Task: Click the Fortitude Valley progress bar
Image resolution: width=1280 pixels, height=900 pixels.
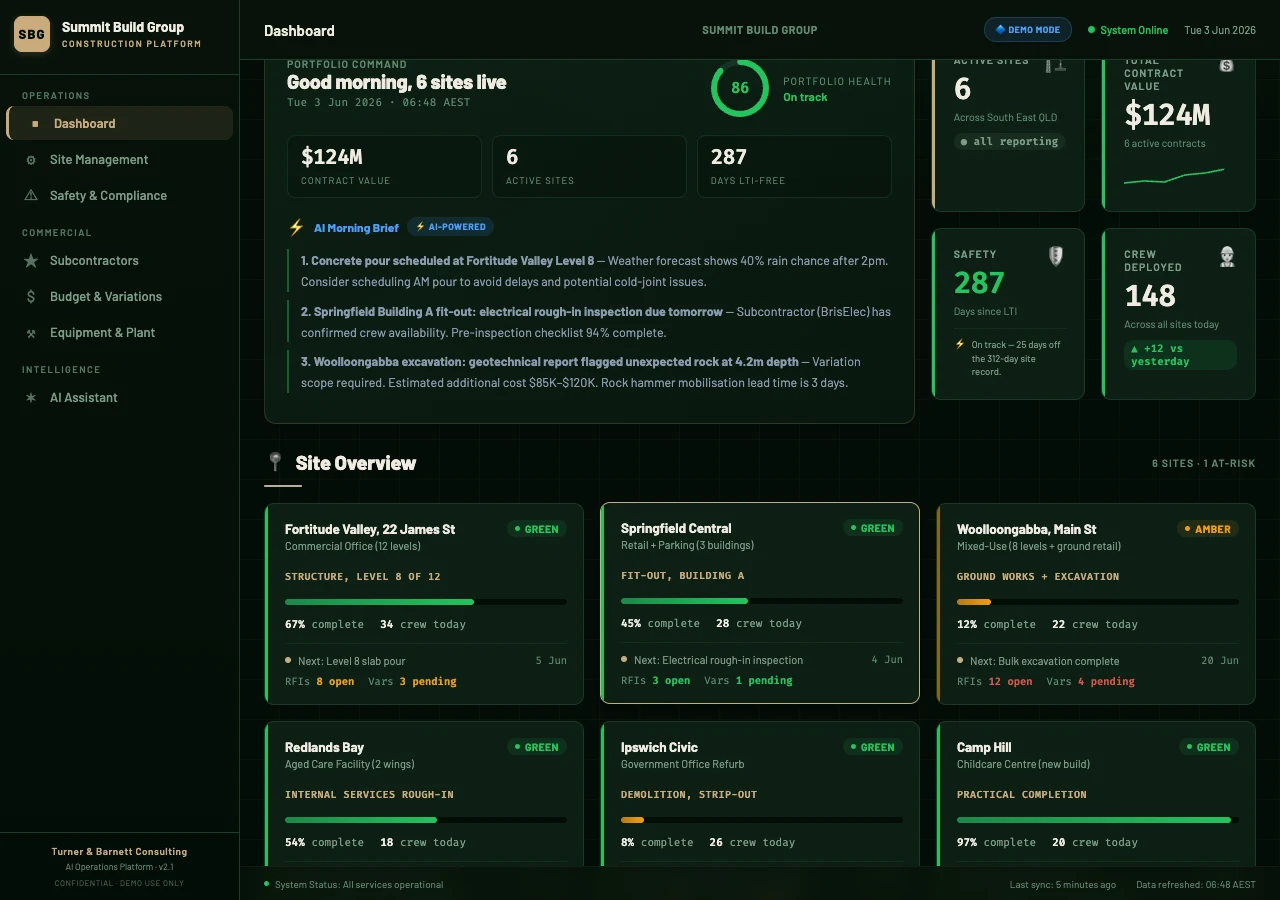Action: coord(426,602)
